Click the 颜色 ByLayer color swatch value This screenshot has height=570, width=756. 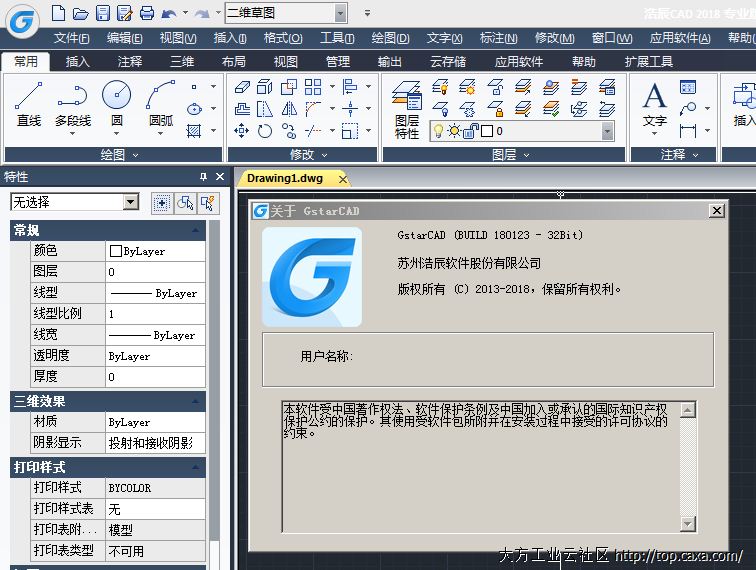click(x=155, y=251)
